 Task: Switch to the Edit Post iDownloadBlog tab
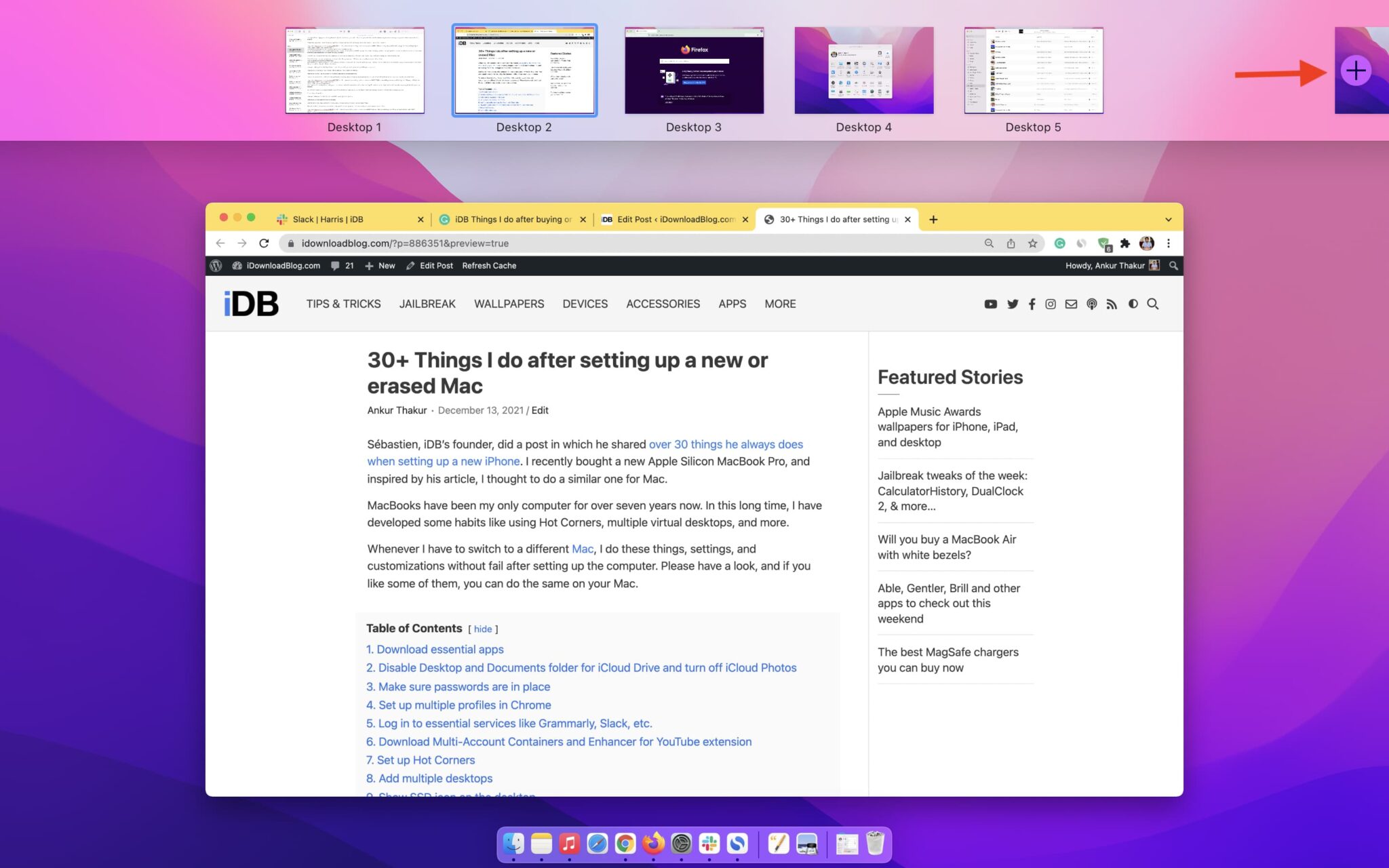pos(675,219)
